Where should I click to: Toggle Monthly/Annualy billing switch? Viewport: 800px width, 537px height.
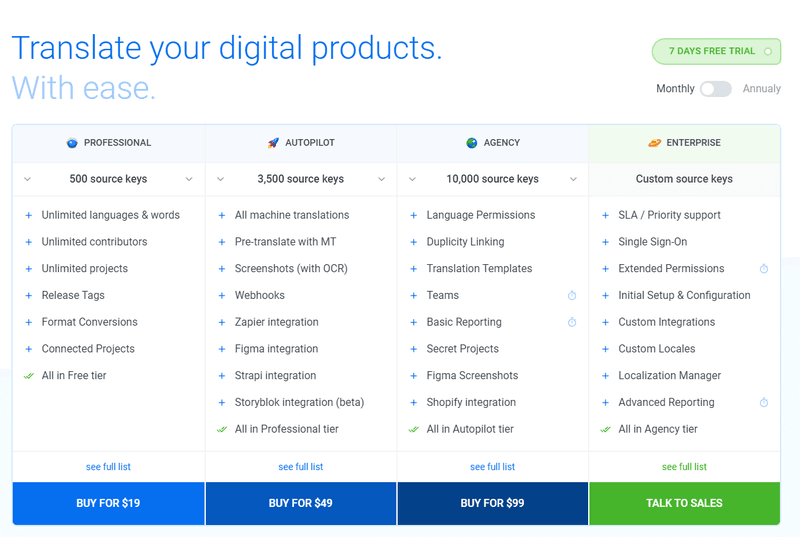pos(715,89)
